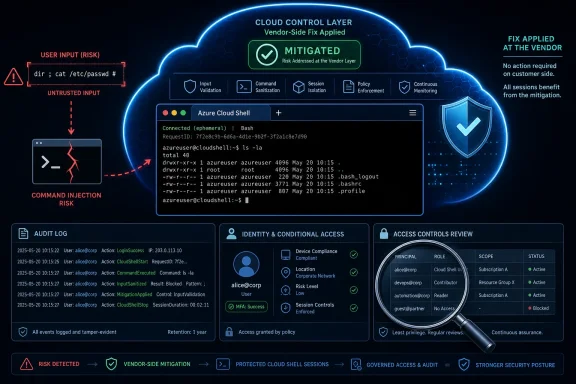Select the Policy Enforcement document icon

[348, 87]
